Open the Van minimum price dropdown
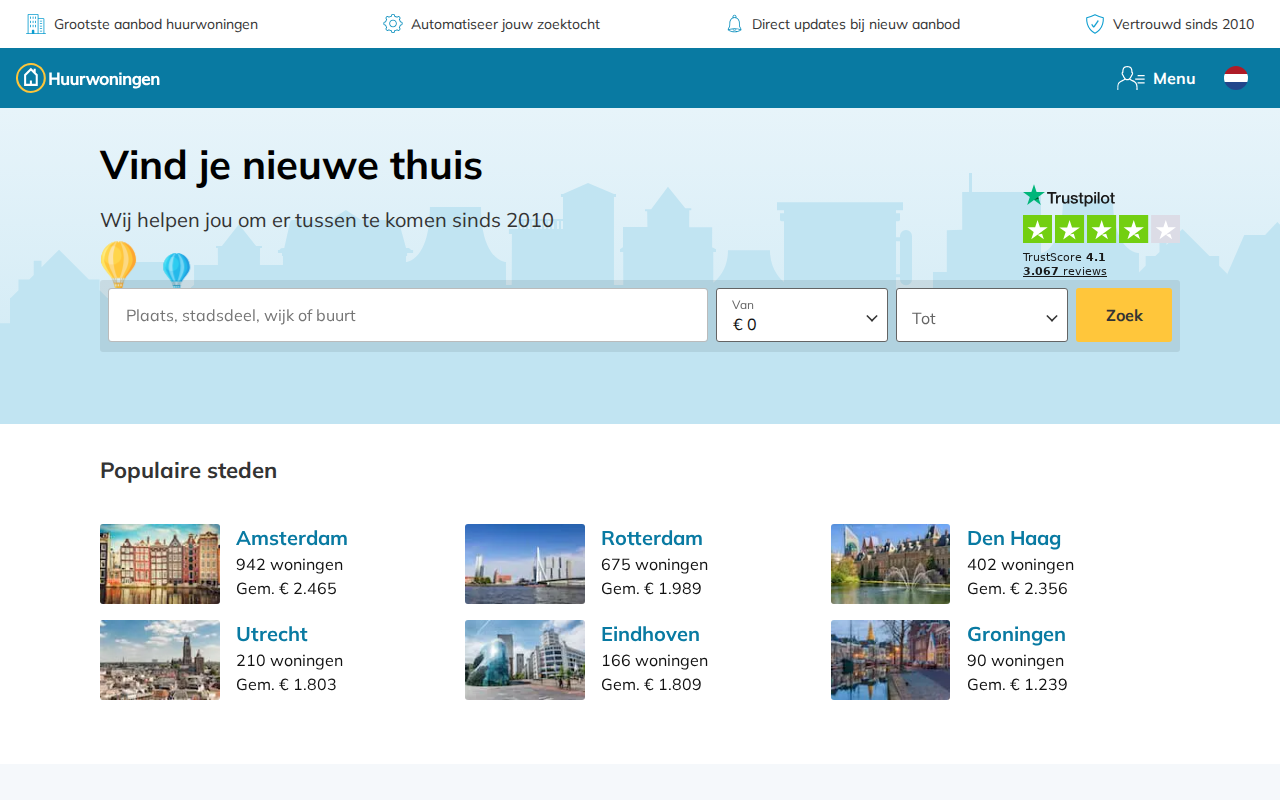Screen dimensions: 1280x800 [x=802, y=315]
